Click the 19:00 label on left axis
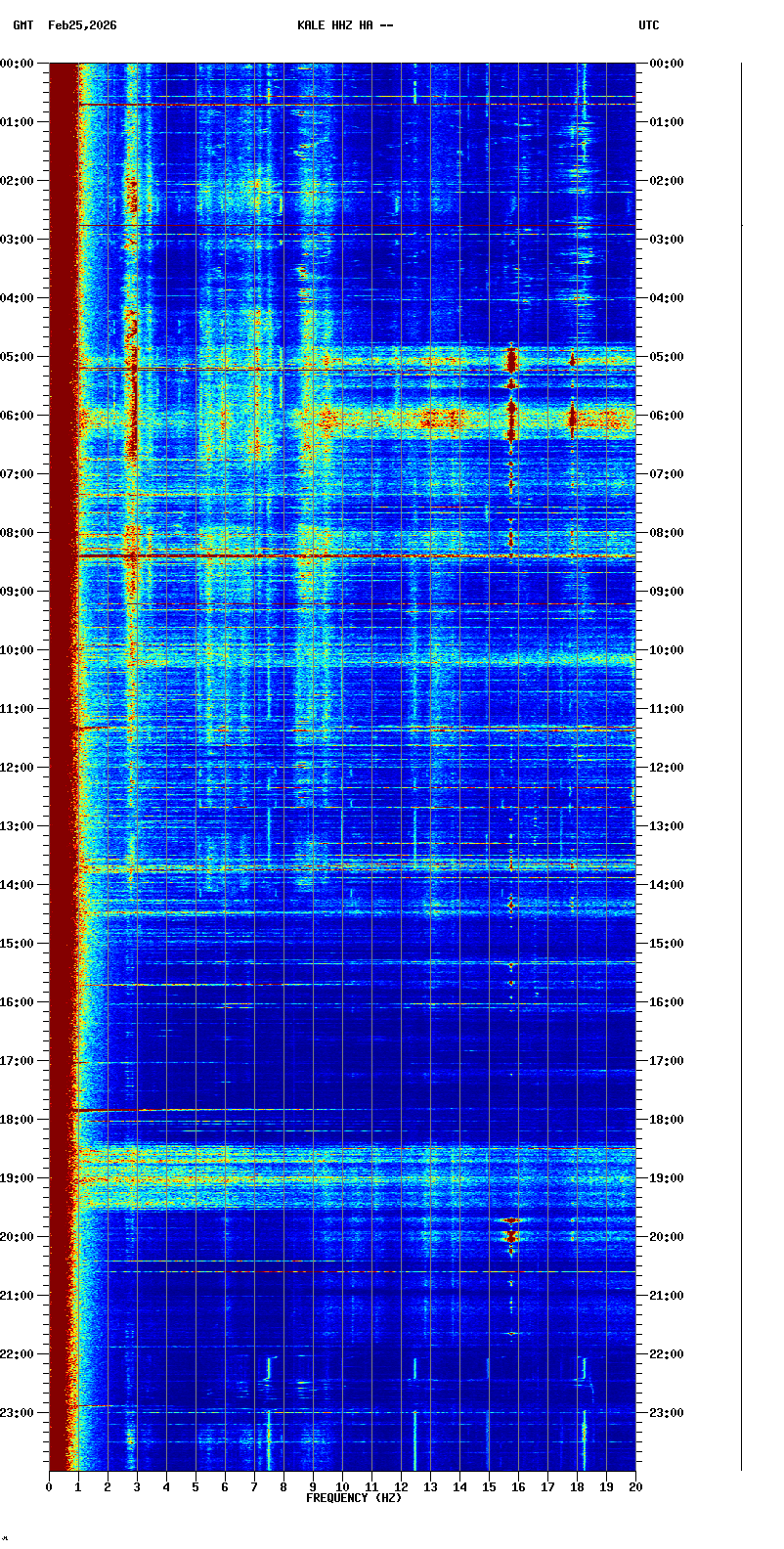The image size is (784, 1549). click(18, 1178)
